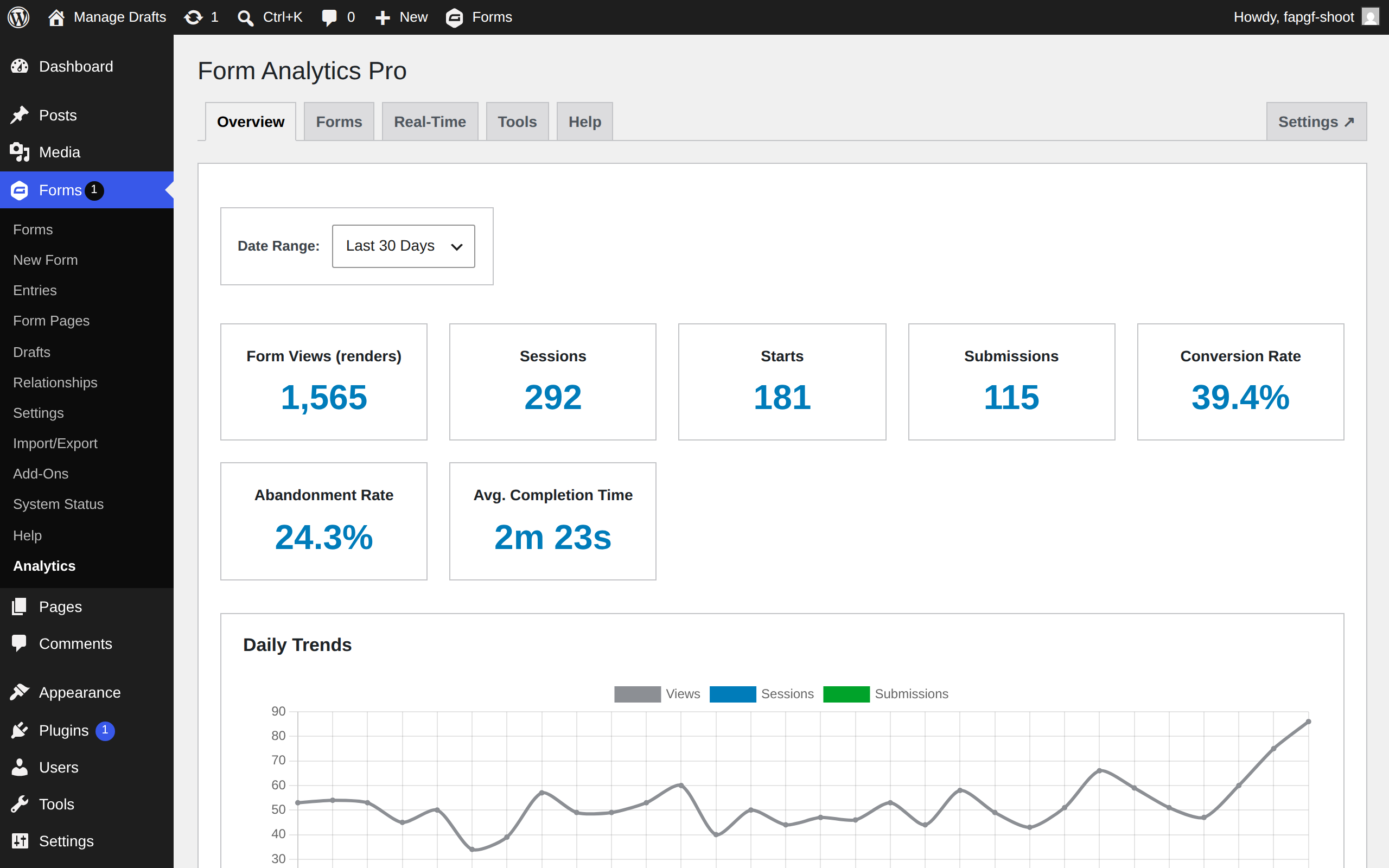The height and width of the screenshot is (868, 1389).
Task: Open the Ctrl+K search icon
Action: coord(245,18)
